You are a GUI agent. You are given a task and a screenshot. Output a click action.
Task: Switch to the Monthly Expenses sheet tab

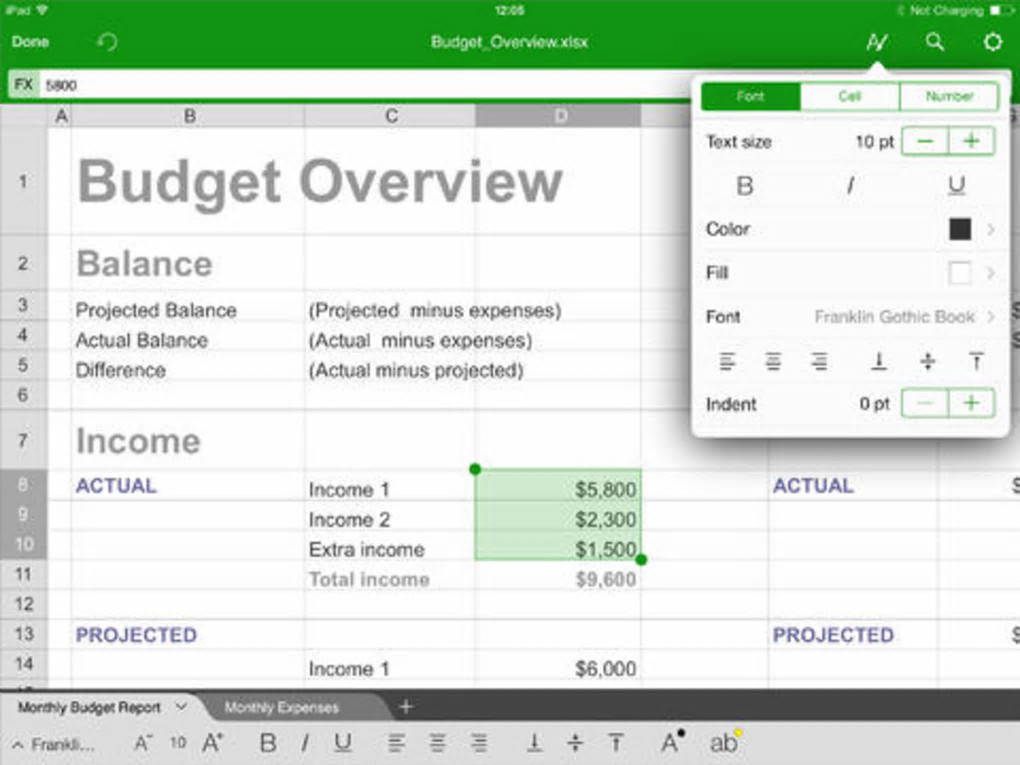(281, 708)
